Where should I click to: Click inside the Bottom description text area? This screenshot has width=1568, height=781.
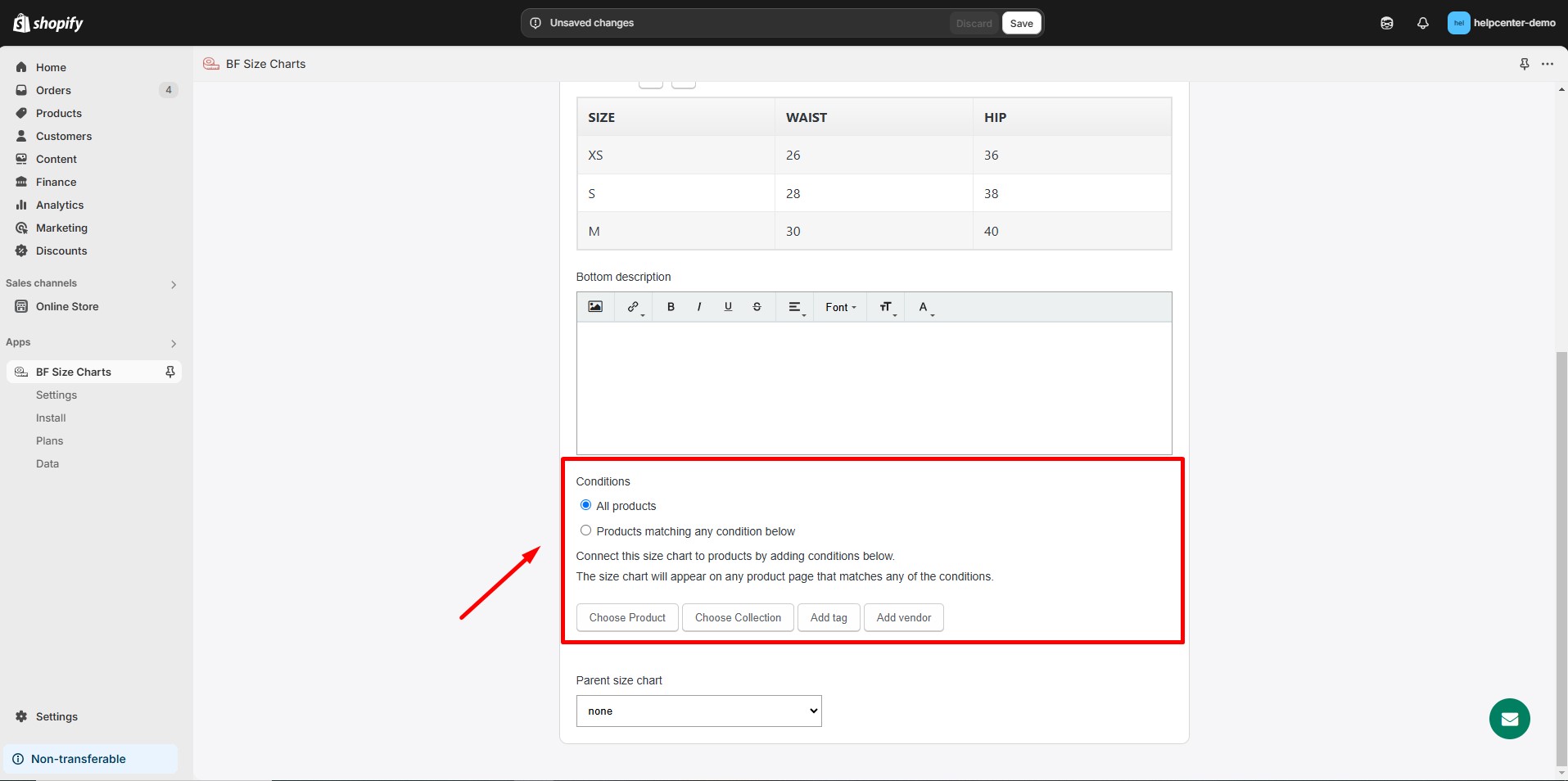tap(874, 387)
